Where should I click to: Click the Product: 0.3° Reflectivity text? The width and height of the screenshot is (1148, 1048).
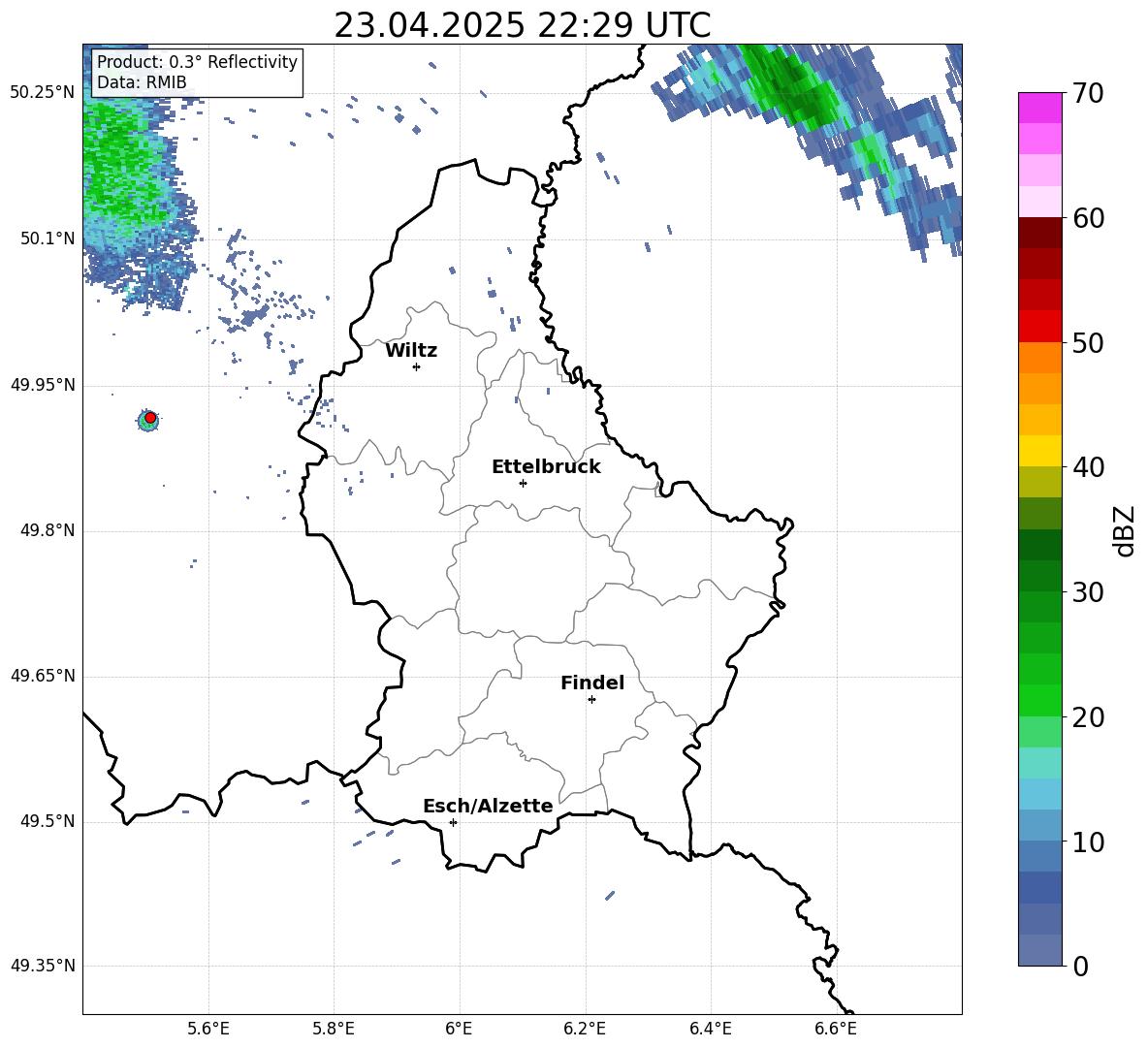coord(197,62)
